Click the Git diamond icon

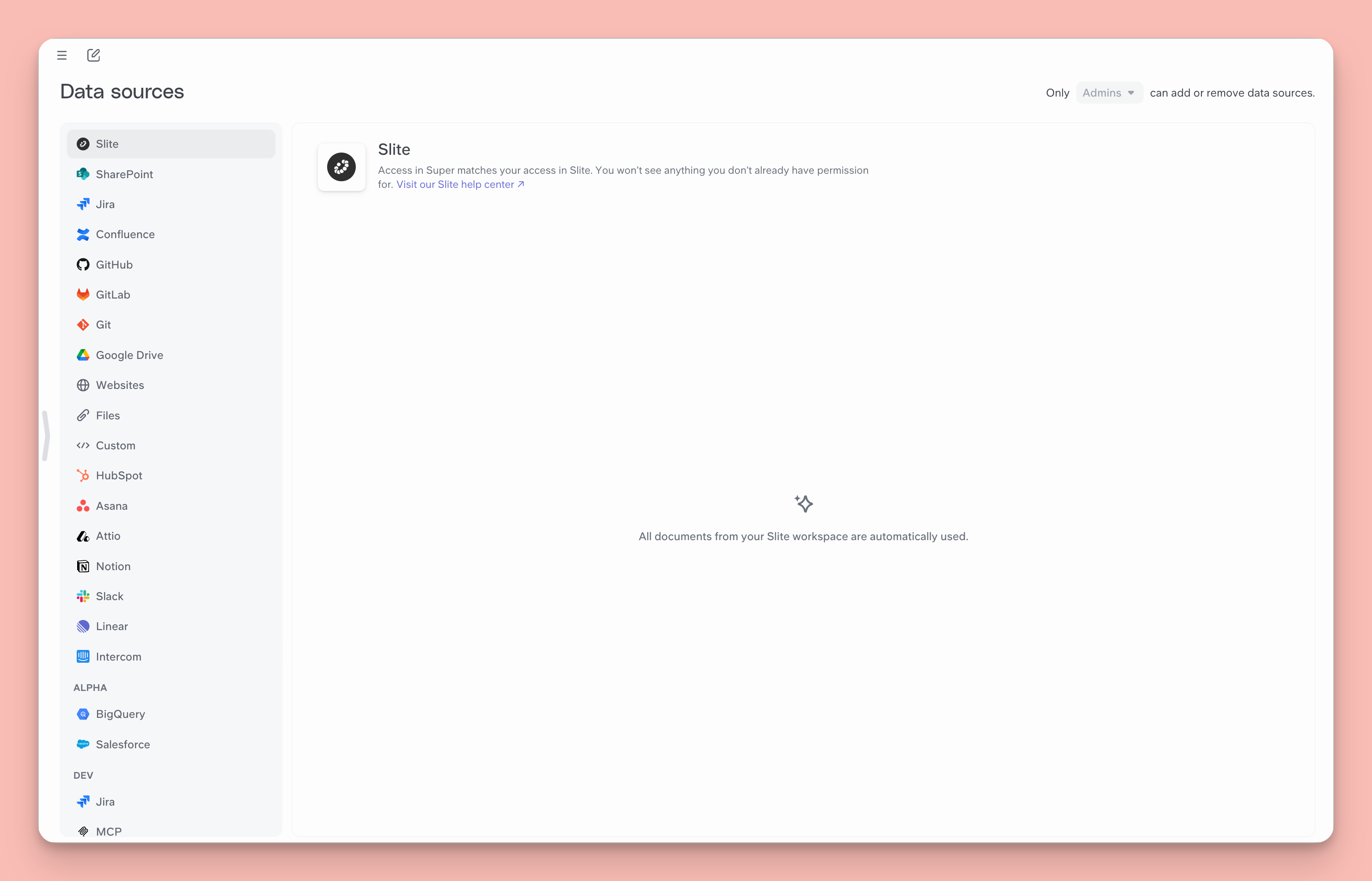[x=83, y=325]
